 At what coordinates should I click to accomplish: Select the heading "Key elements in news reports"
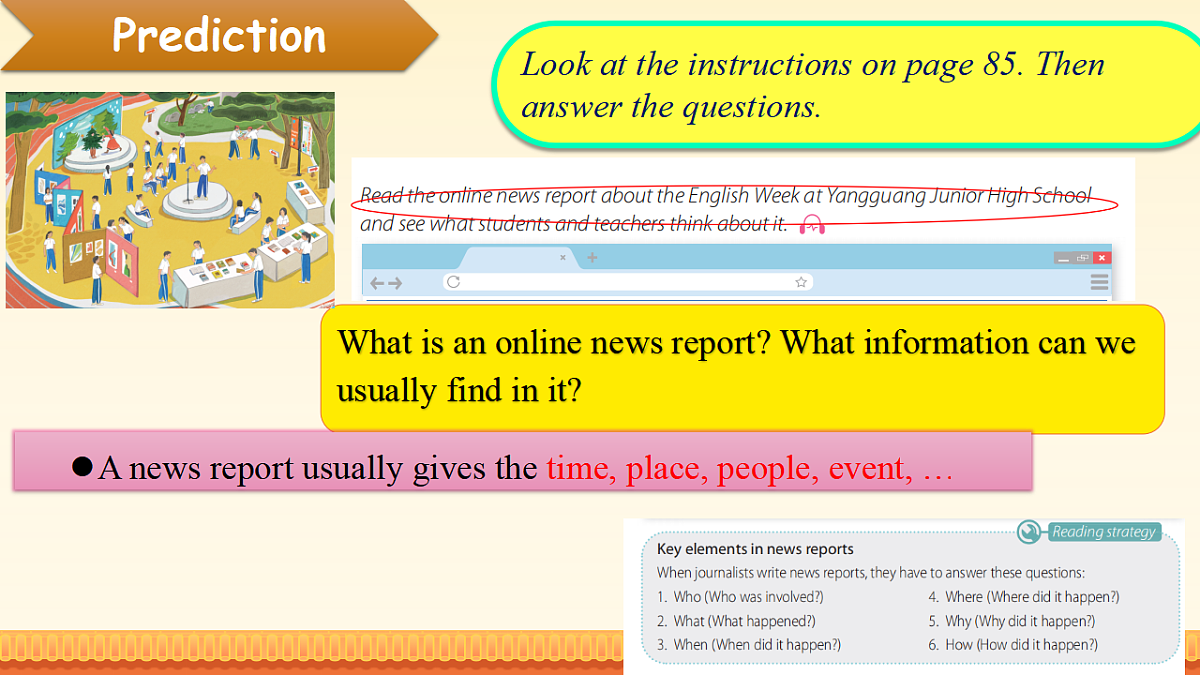click(755, 549)
